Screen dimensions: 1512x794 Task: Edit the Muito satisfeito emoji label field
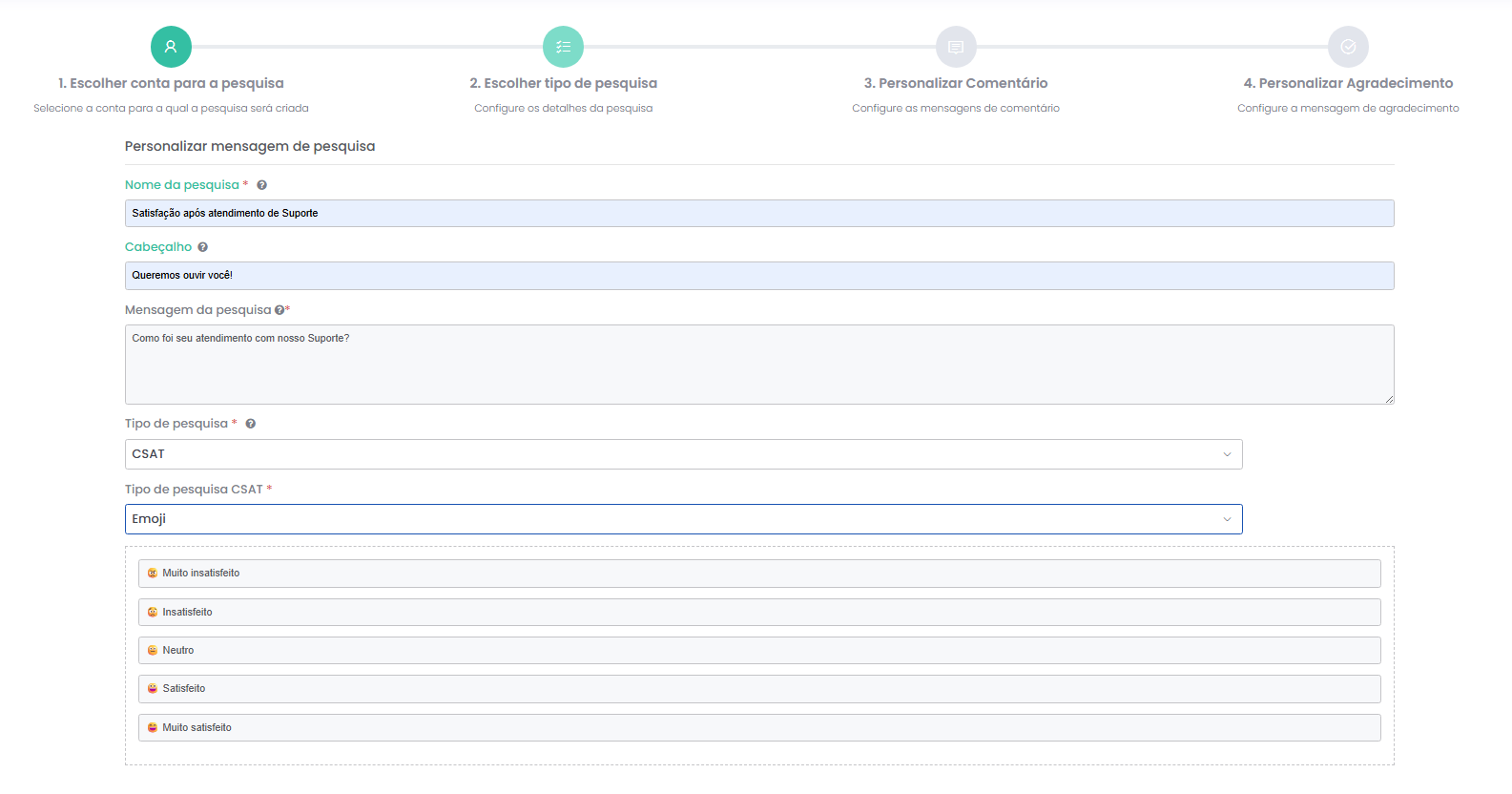[x=758, y=727]
